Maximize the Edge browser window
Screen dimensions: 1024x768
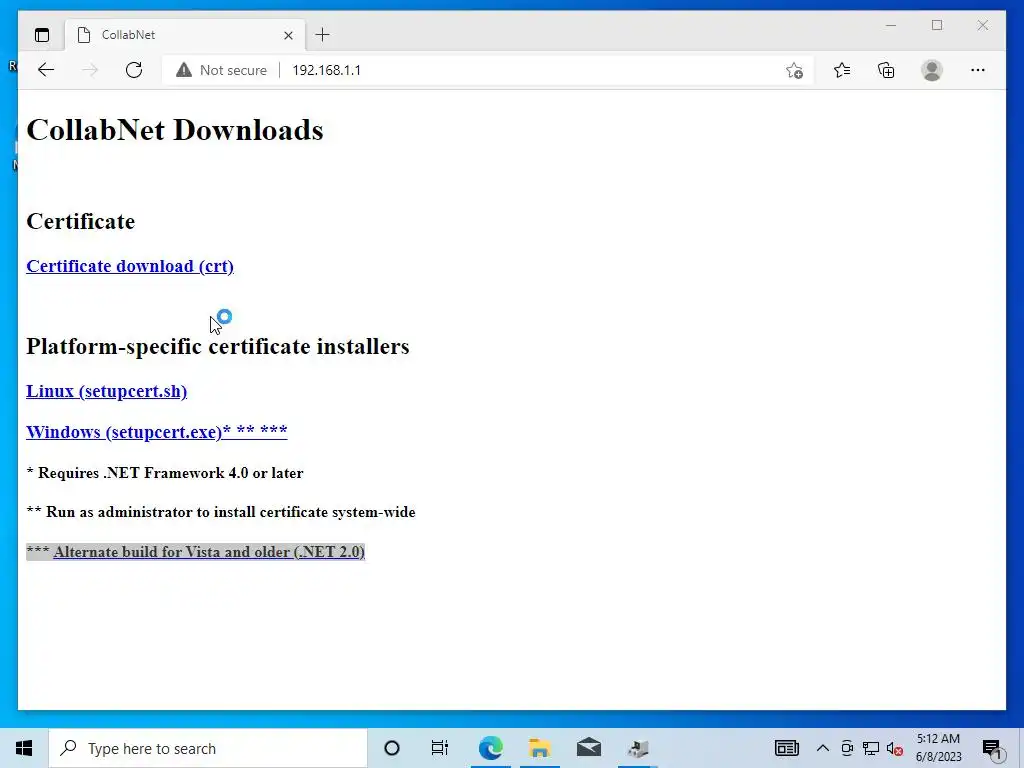pos(937,25)
